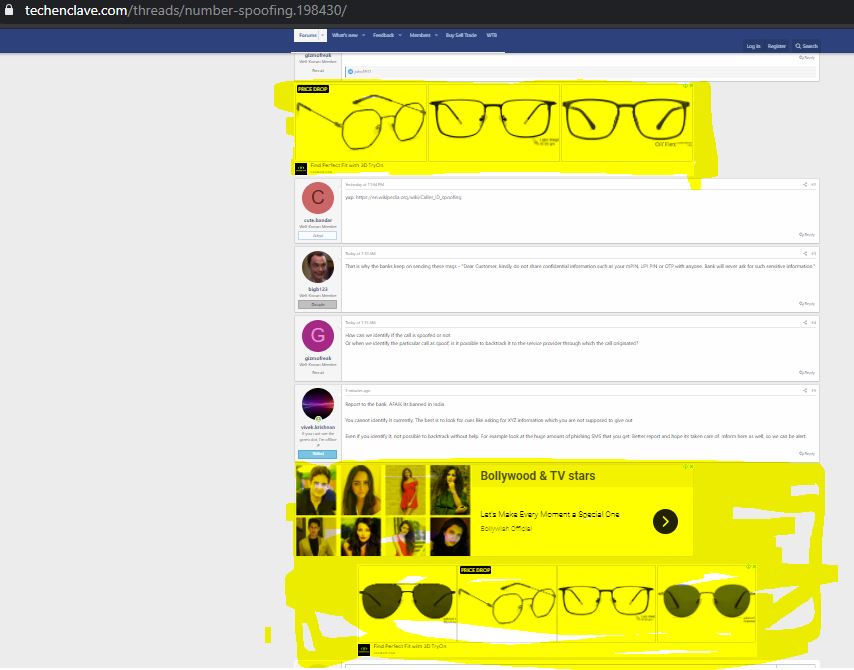
Task: Click bigb123's profile photo avatar
Action: point(318,267)
